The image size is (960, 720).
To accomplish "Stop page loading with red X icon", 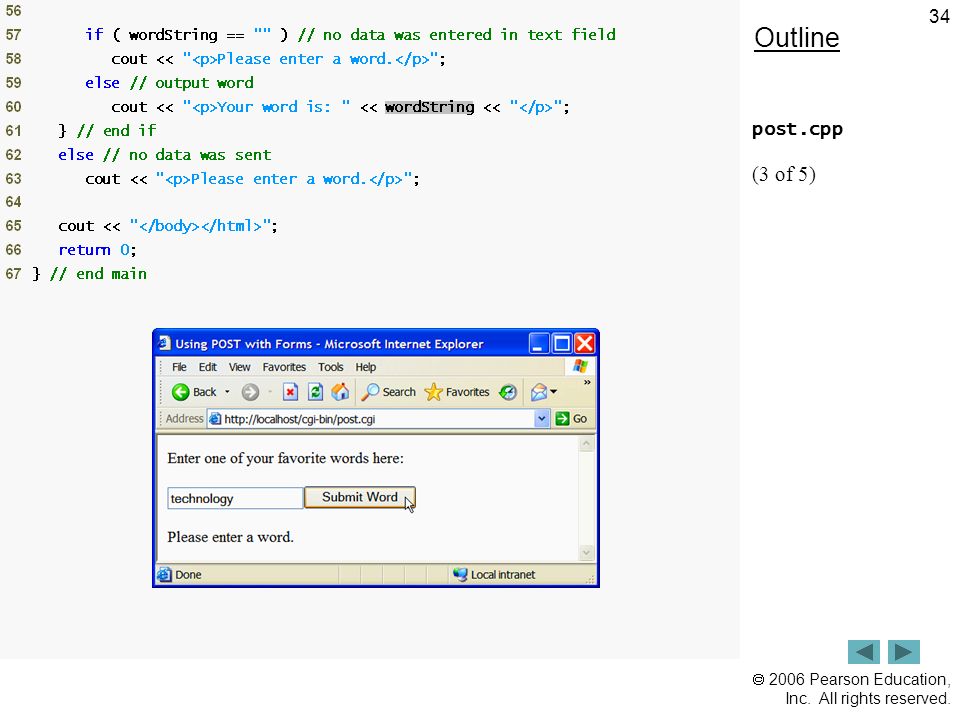I will click(290, 392).
